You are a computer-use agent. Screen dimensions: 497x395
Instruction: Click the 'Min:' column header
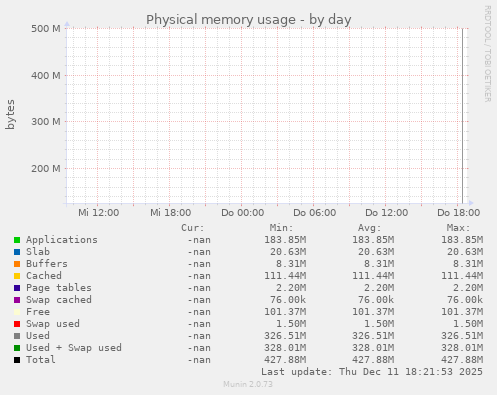coord(282,228)
